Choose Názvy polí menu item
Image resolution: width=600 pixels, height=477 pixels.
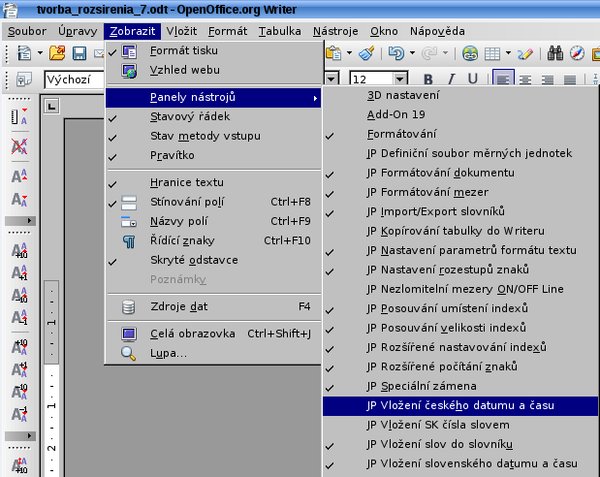point(214,221)
